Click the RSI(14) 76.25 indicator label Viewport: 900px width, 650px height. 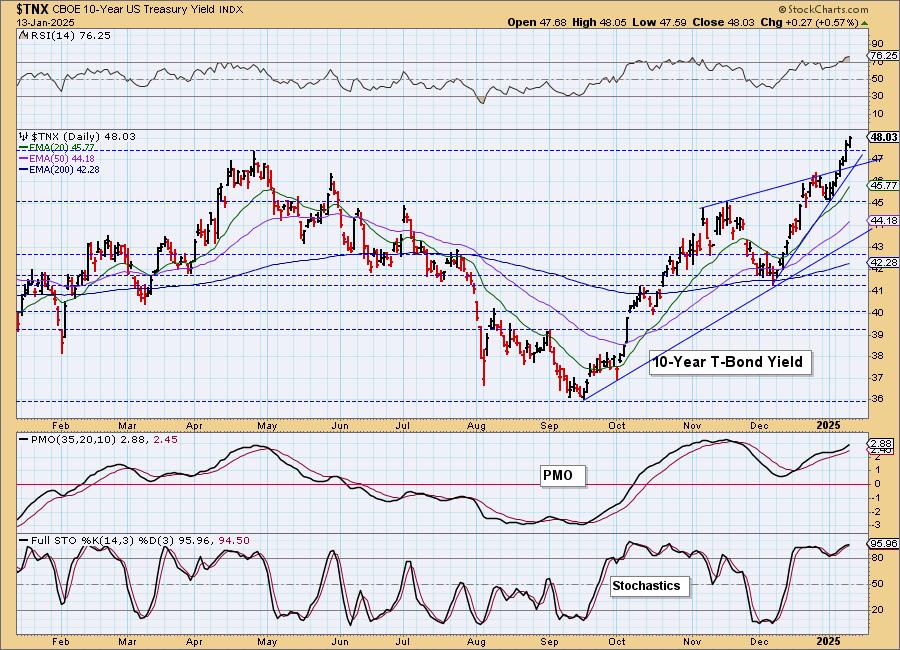tap(69, 35)
